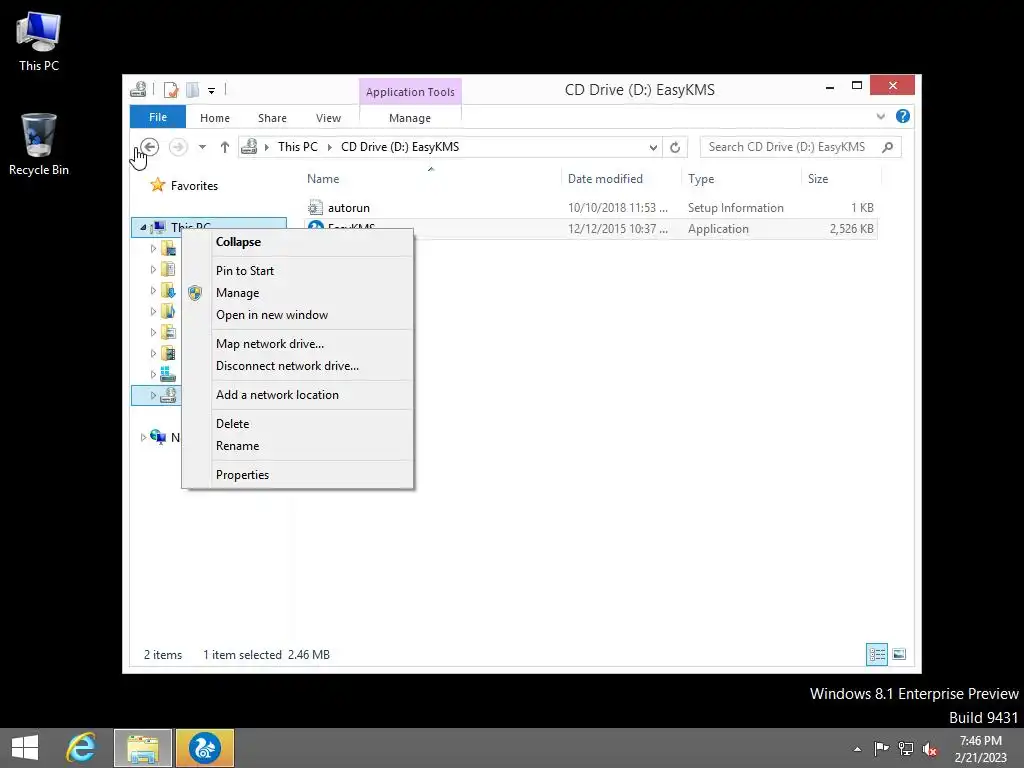Image resolution: width=1024 pixels, height=768 pixels.
Task: Expand the ribbon chevron
Action: click(x=880, y=116)
